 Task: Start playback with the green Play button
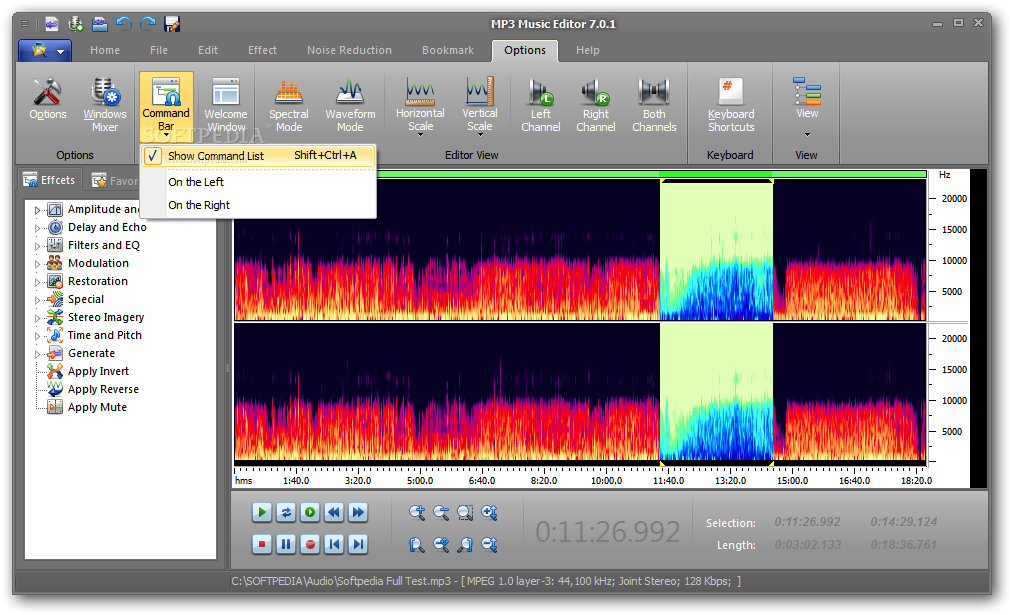262,512
